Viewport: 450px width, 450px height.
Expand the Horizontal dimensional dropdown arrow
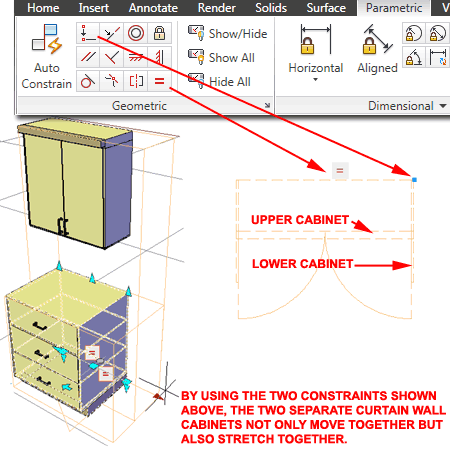[x=315, y=80]
